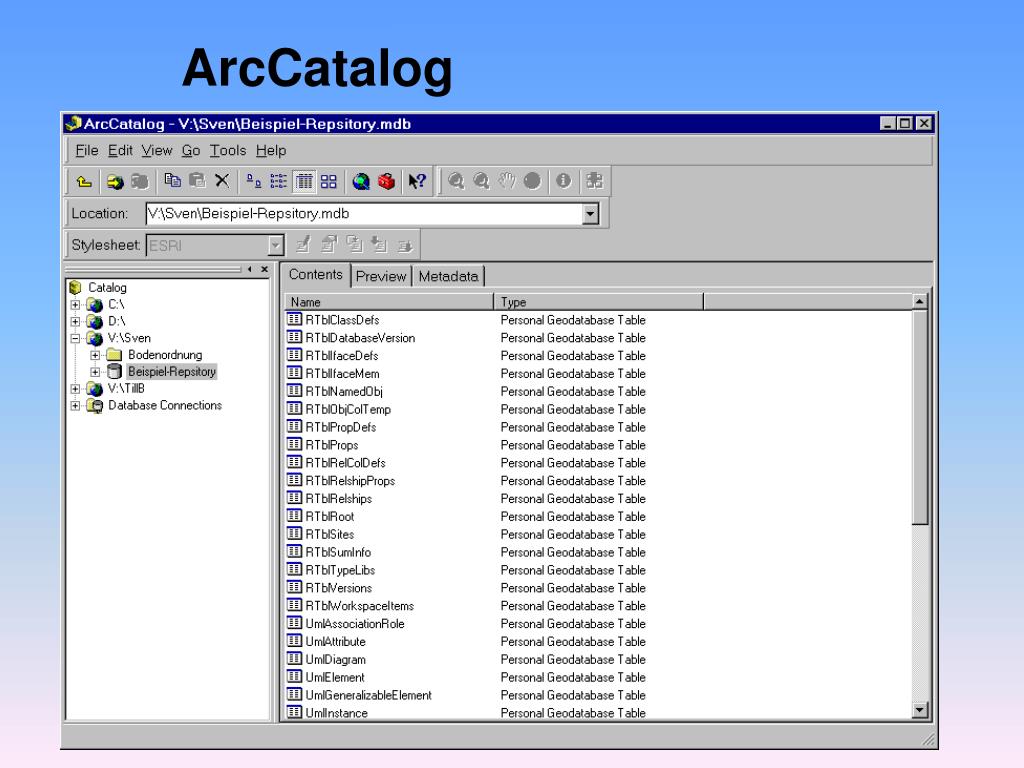Select the RTblWorkspaceItems table
Image resolution: width=1024 pixels, height=768 pixels.
(359, 606)
